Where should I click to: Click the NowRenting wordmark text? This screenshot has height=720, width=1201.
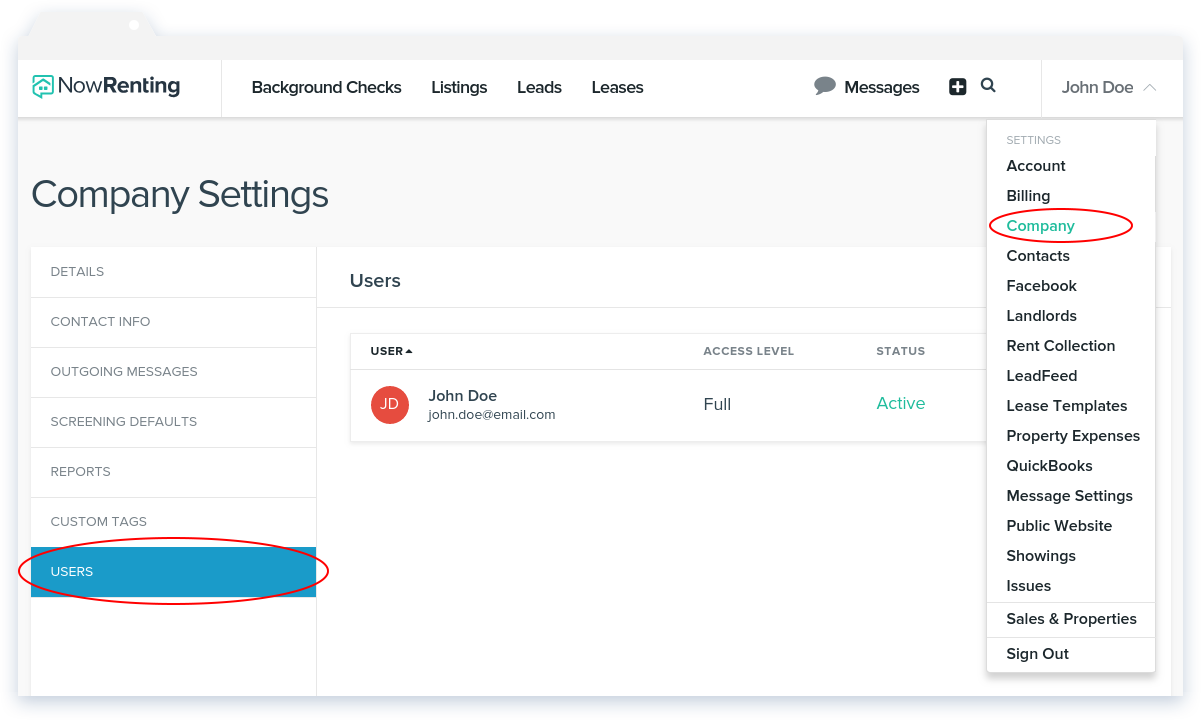(x=119, y=86)
